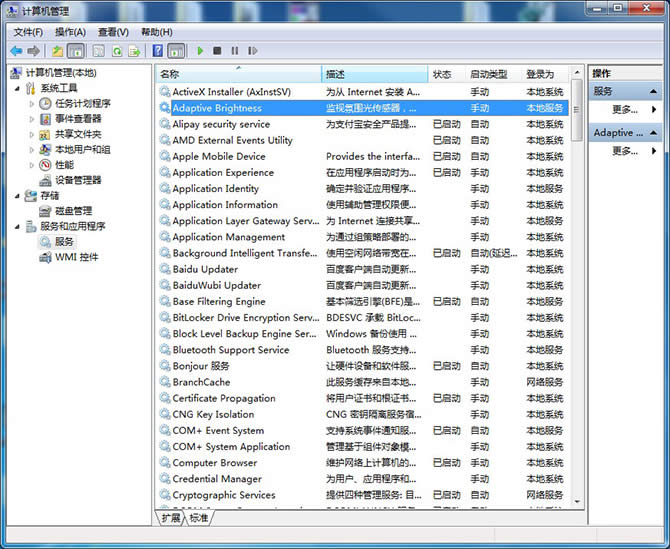Screen dimensions: 670x549
Task: Open the 操作(A) menu
Action: click(x=70, y=32)
